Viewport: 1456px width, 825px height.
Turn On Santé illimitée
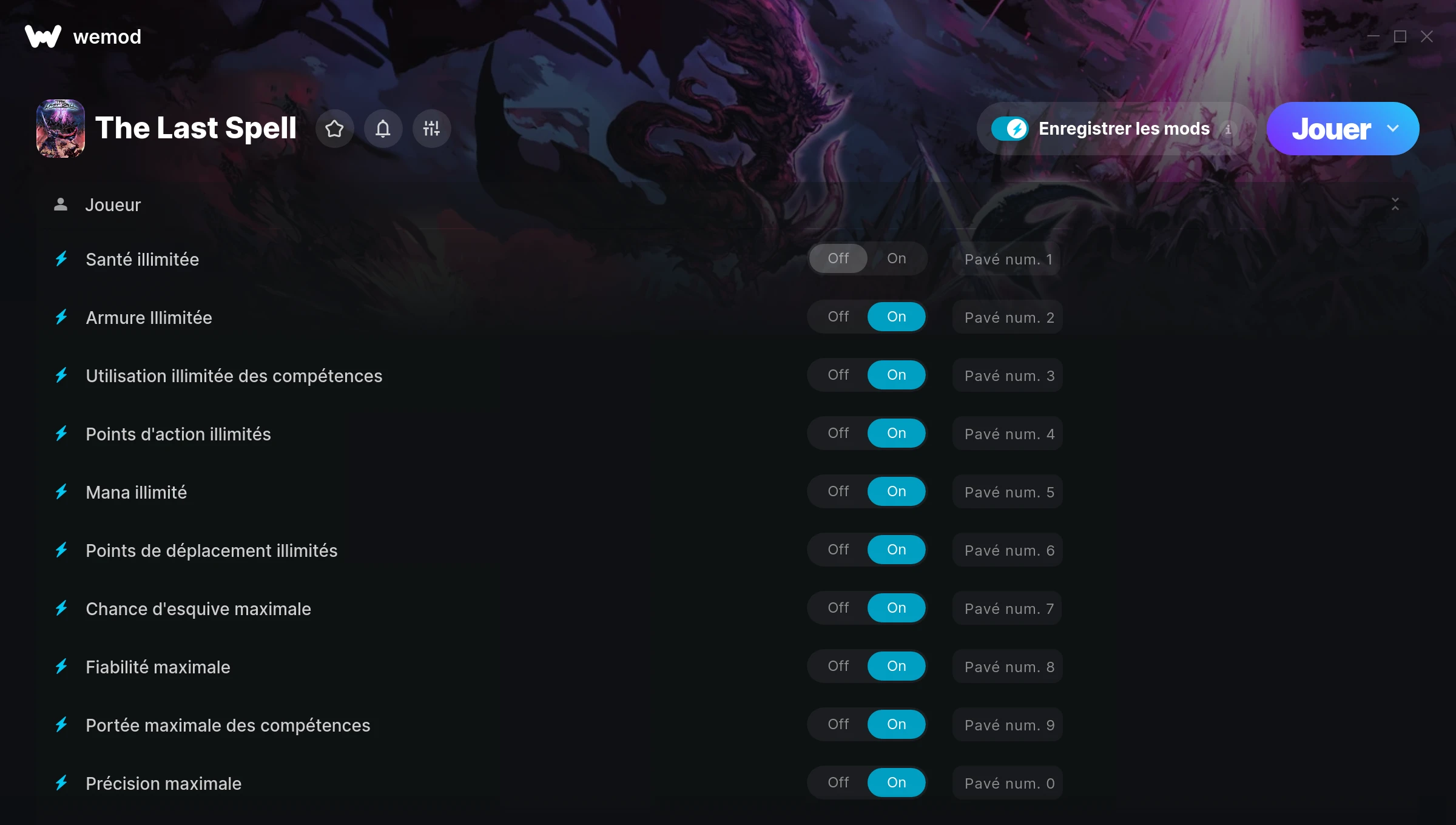pyautogui.click(x=897, y=258)
